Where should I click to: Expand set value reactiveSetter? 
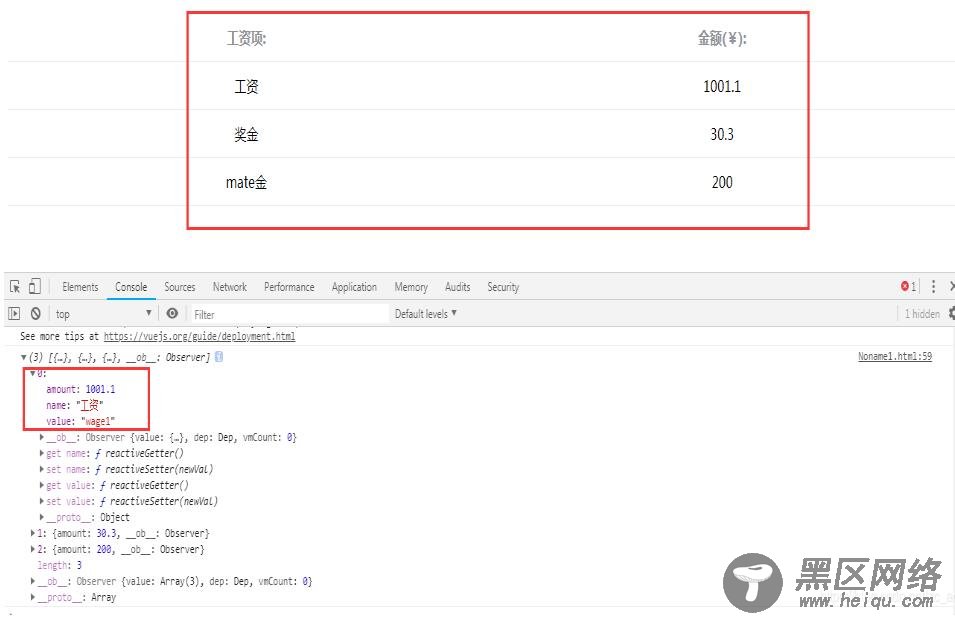pyautogui.click(x=41, y=501)
